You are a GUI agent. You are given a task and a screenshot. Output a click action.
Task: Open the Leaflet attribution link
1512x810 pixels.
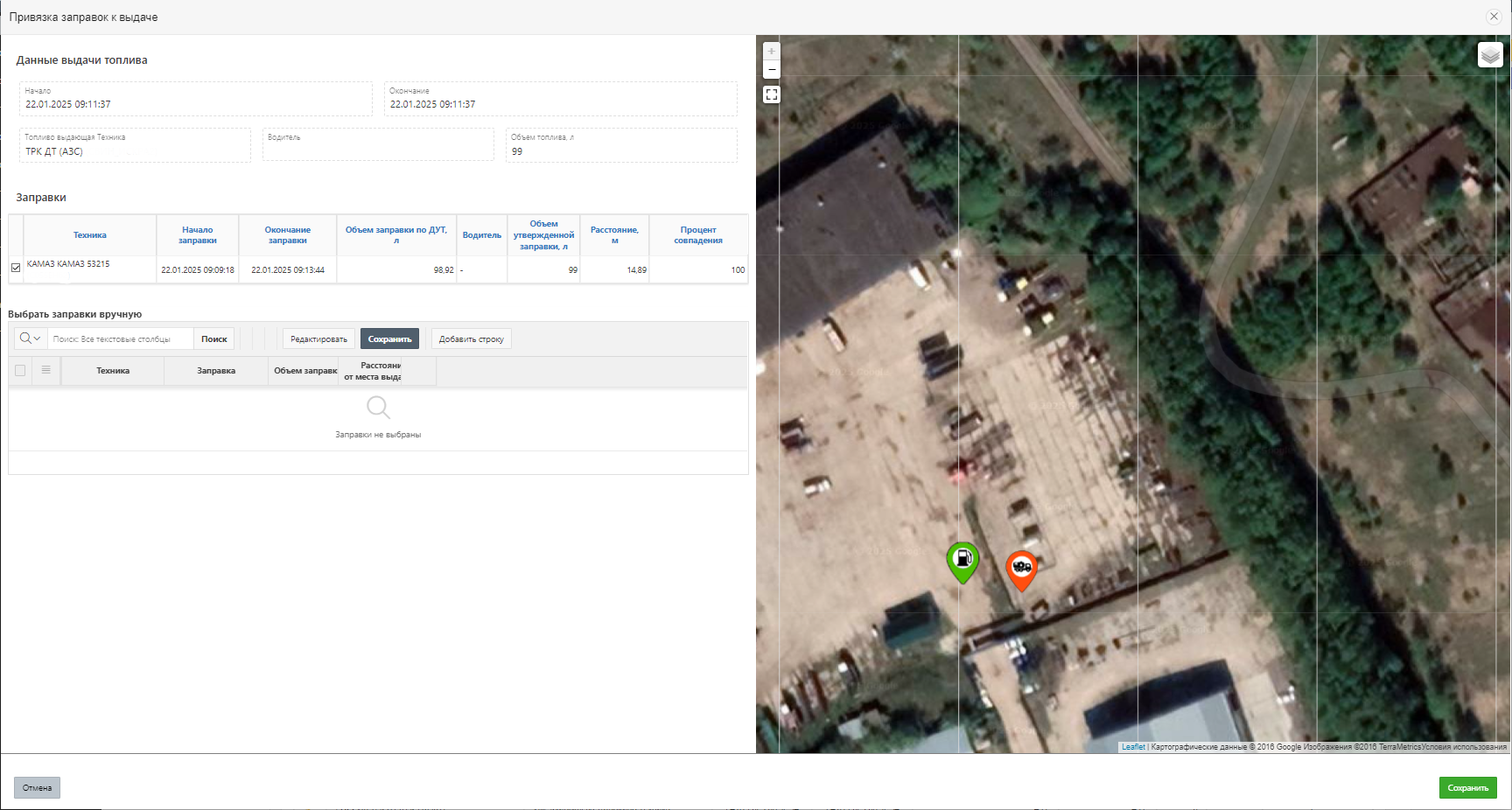1133,747
